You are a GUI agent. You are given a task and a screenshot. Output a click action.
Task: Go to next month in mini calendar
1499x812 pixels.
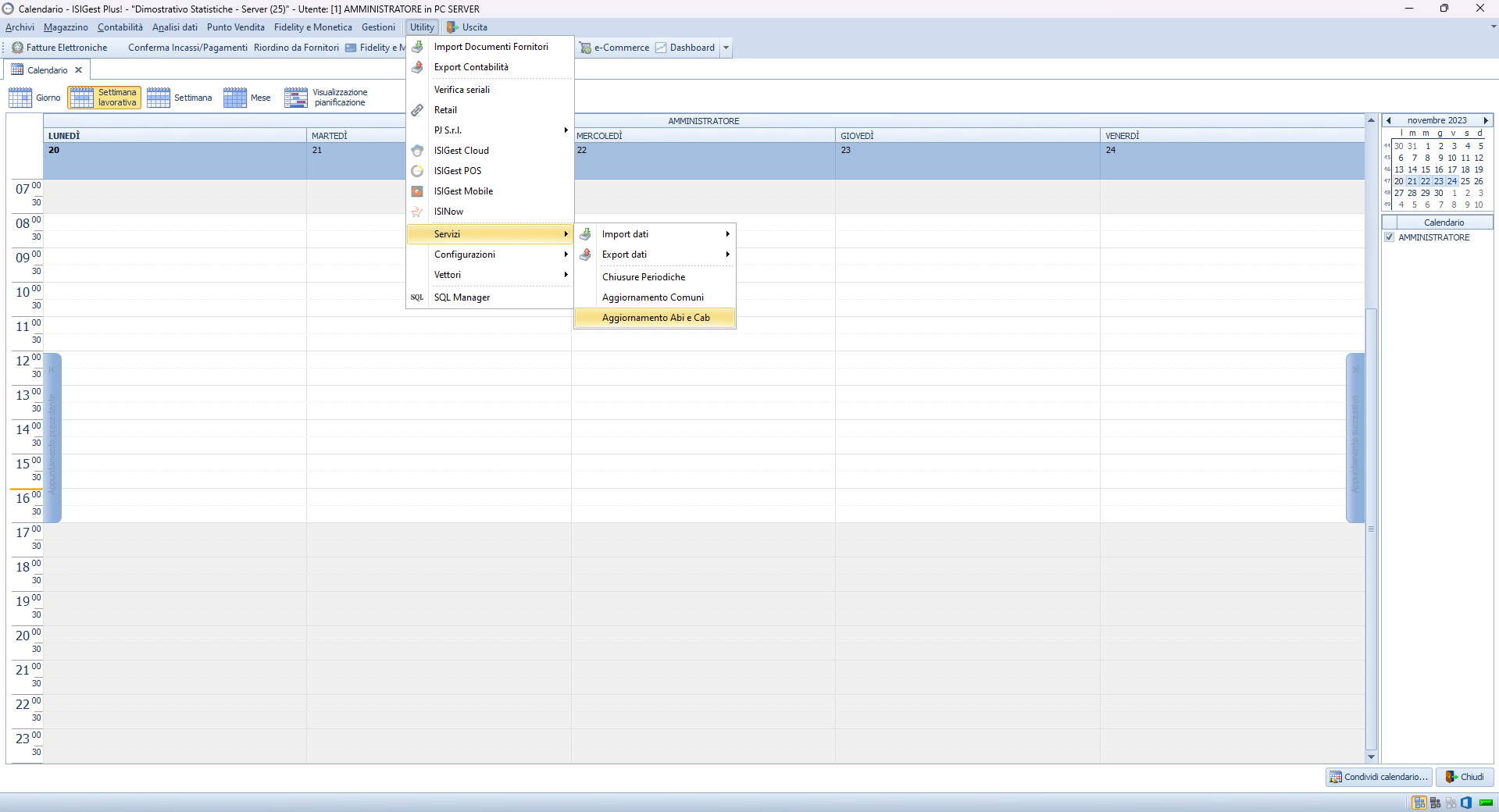(x=1485, y=121)
